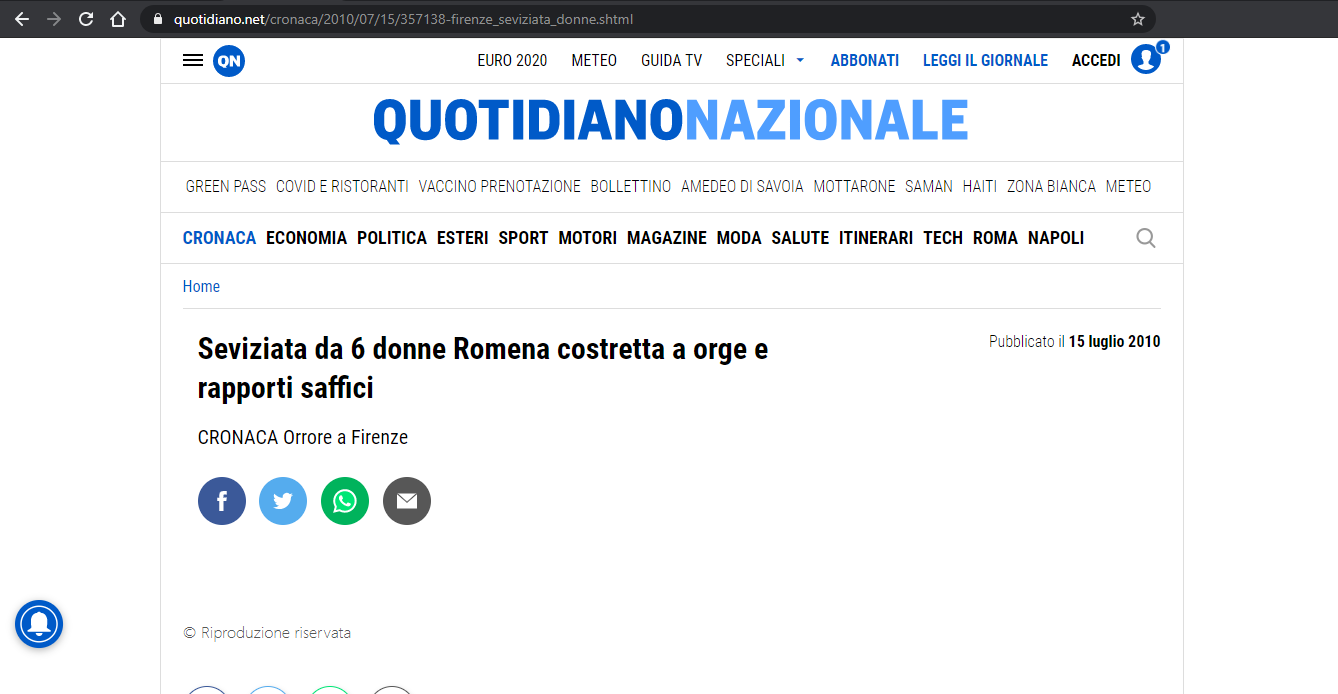The image size is (1338, 694).
Task: Toggle notifications with blue bell button
Action: [39, 624]
